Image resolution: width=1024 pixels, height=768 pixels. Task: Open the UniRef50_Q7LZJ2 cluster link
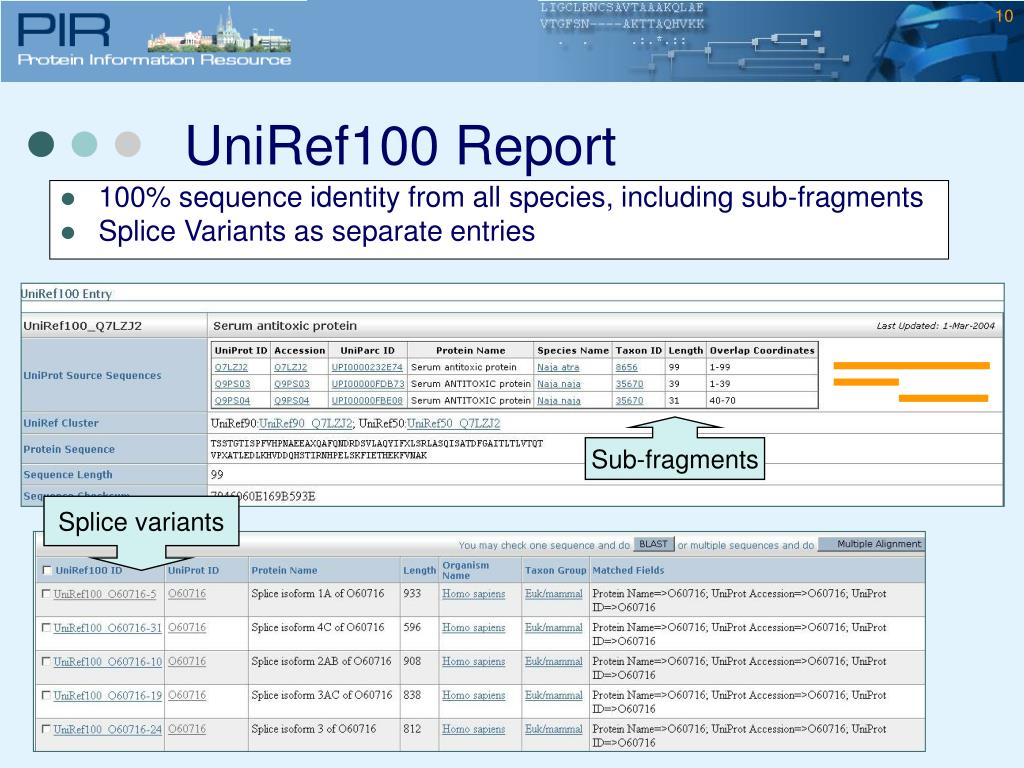click(x=453, y=424)
